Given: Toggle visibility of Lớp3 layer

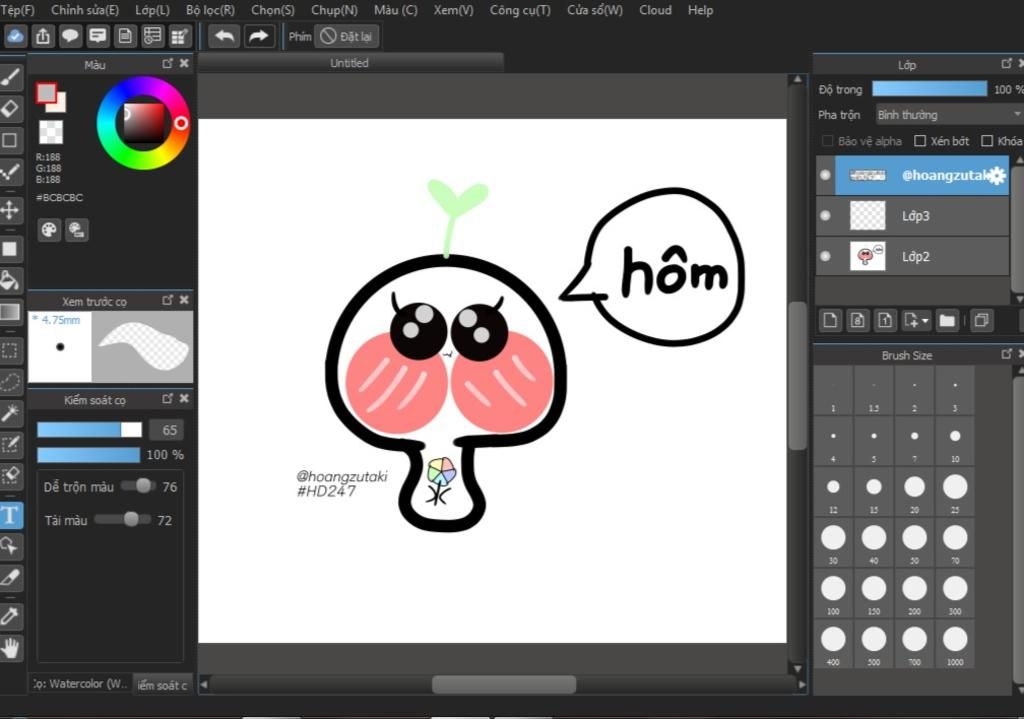Looking at the screenshot, I should (825, 215).
